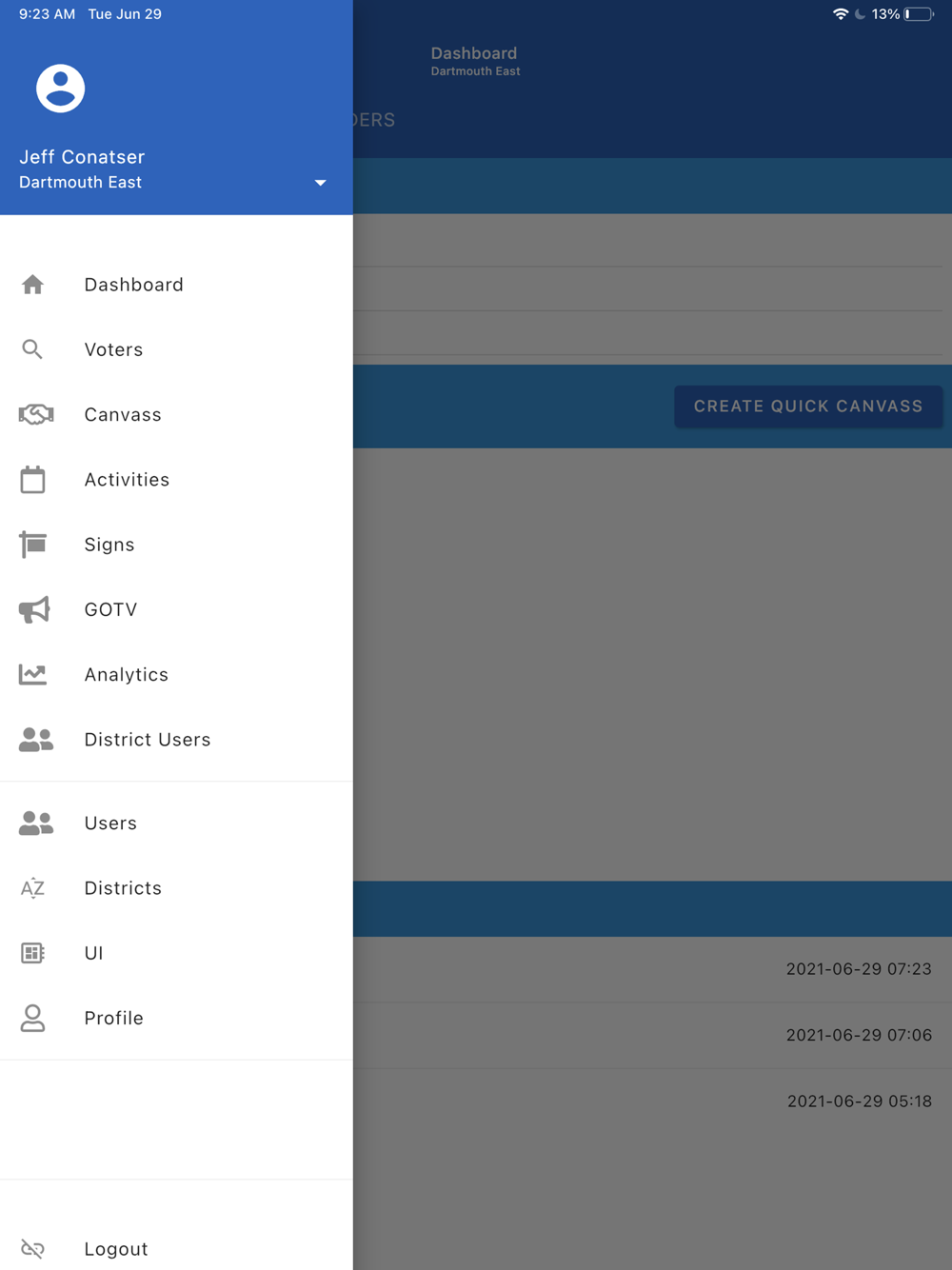The width and height of the screenshot is (952, 1270).
Task: Open District Users
Action: pos(148,739)
